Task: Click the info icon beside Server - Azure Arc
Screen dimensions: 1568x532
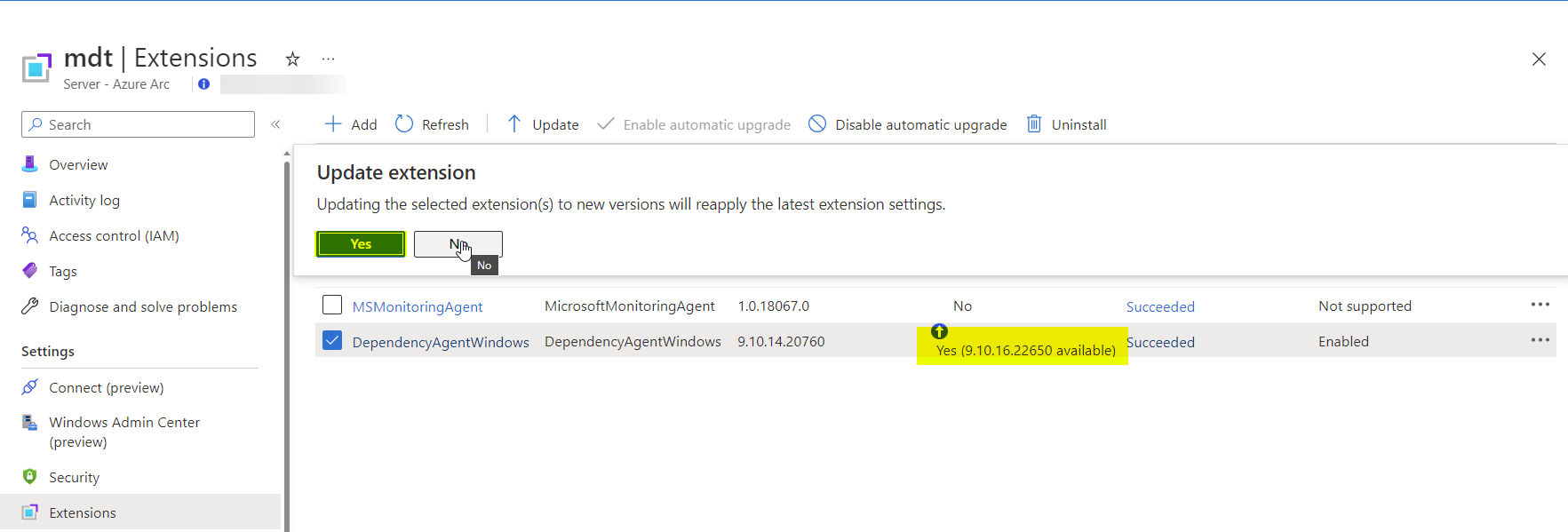Action: 204,84
